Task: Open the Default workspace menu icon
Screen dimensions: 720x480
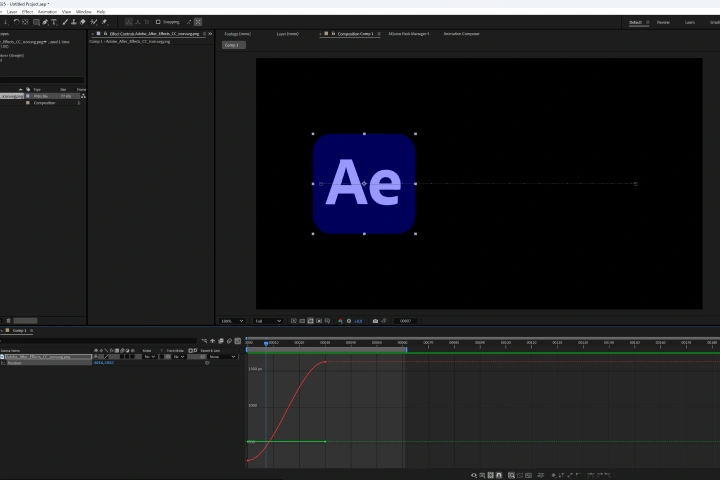Action: pos(648,22)
